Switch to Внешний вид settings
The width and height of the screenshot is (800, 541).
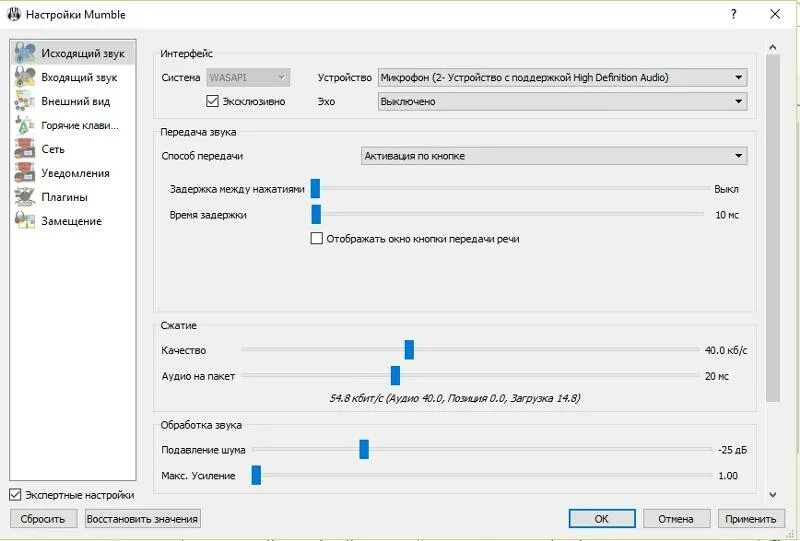[73, 101]
